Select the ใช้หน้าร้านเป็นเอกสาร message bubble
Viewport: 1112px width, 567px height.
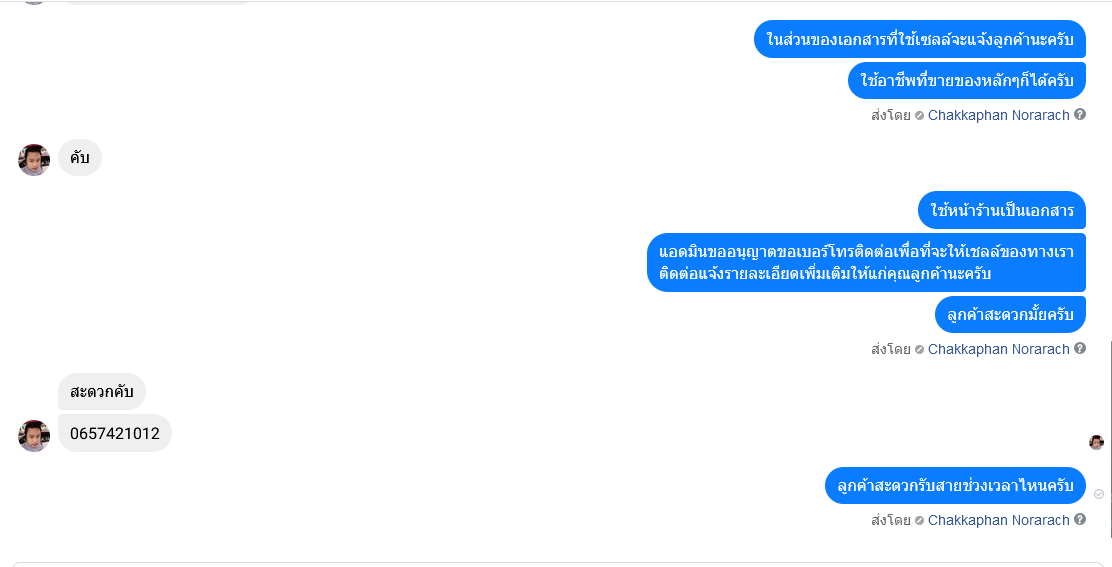tap(1002, 210)
